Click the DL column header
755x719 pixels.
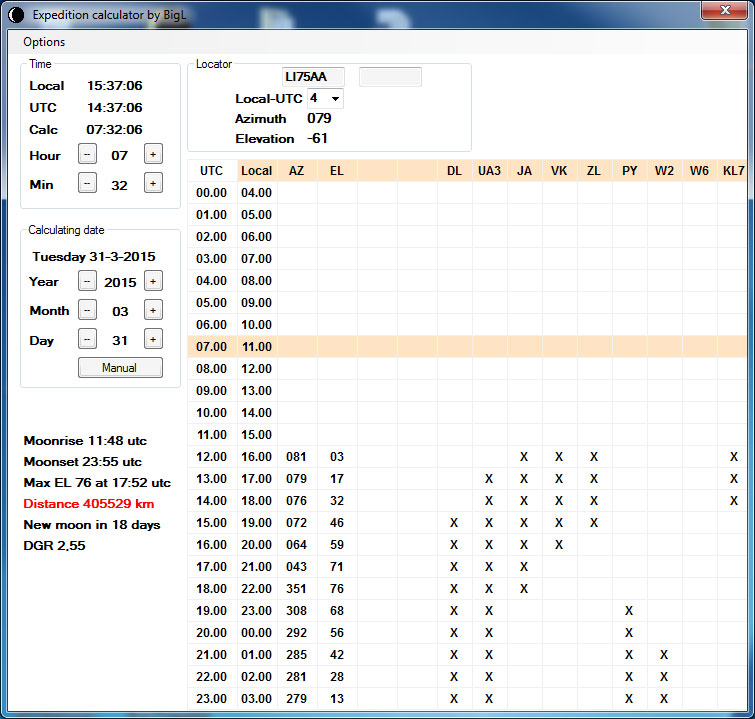pos(454,171)
